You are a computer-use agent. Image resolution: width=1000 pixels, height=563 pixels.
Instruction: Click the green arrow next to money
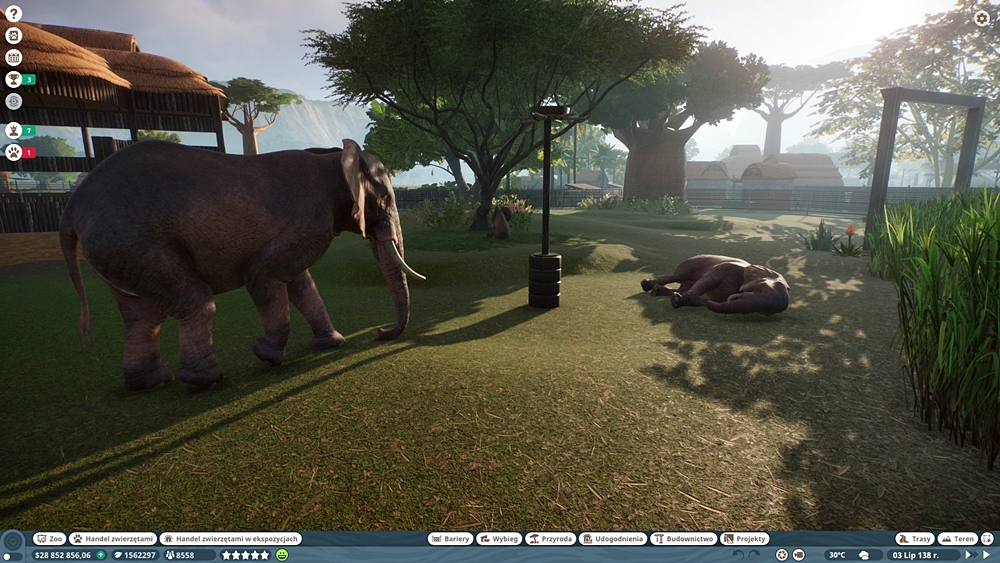click(x=100, y=555)
